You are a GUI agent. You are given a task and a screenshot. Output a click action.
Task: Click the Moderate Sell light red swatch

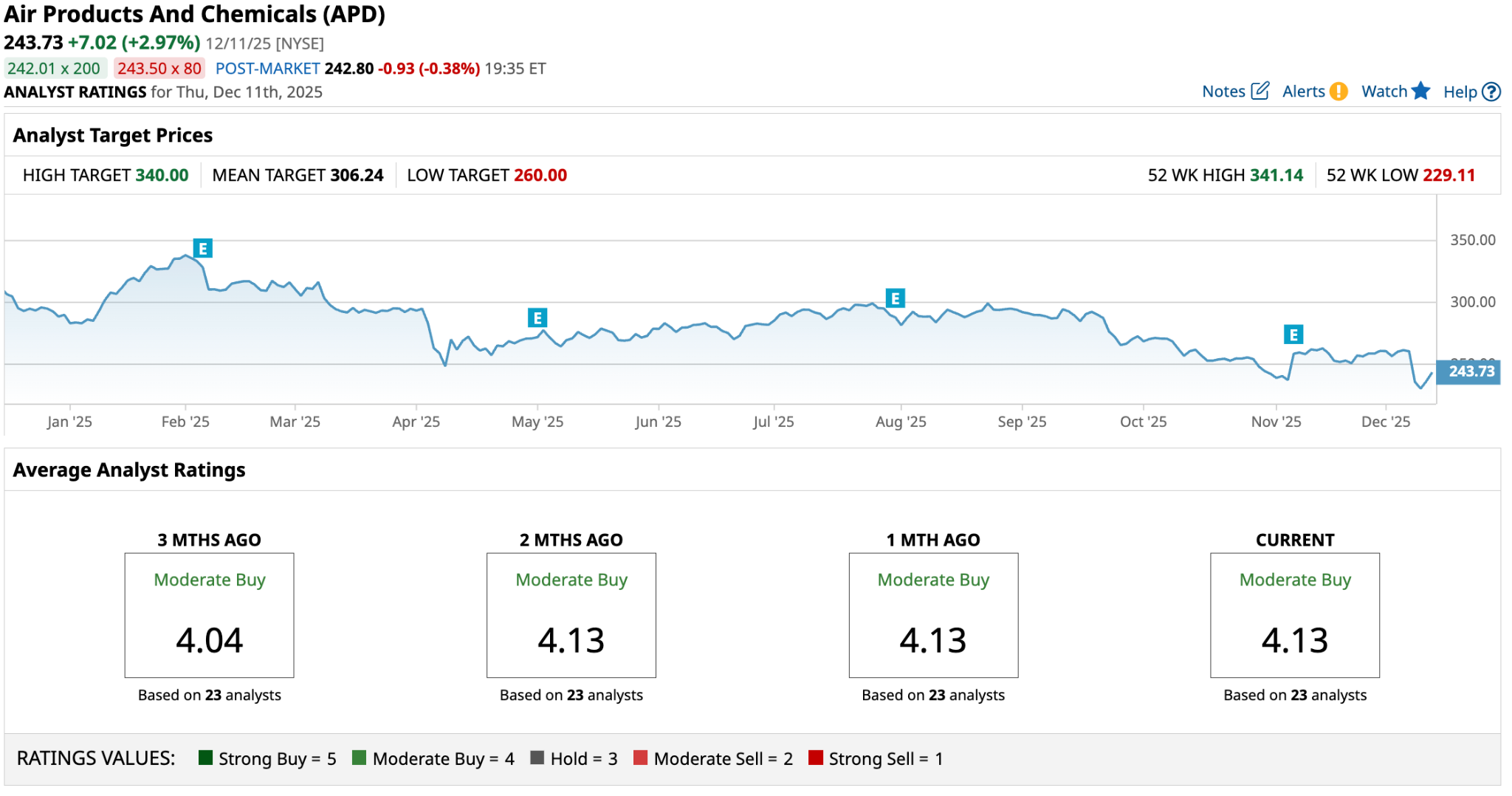point(640,758)
